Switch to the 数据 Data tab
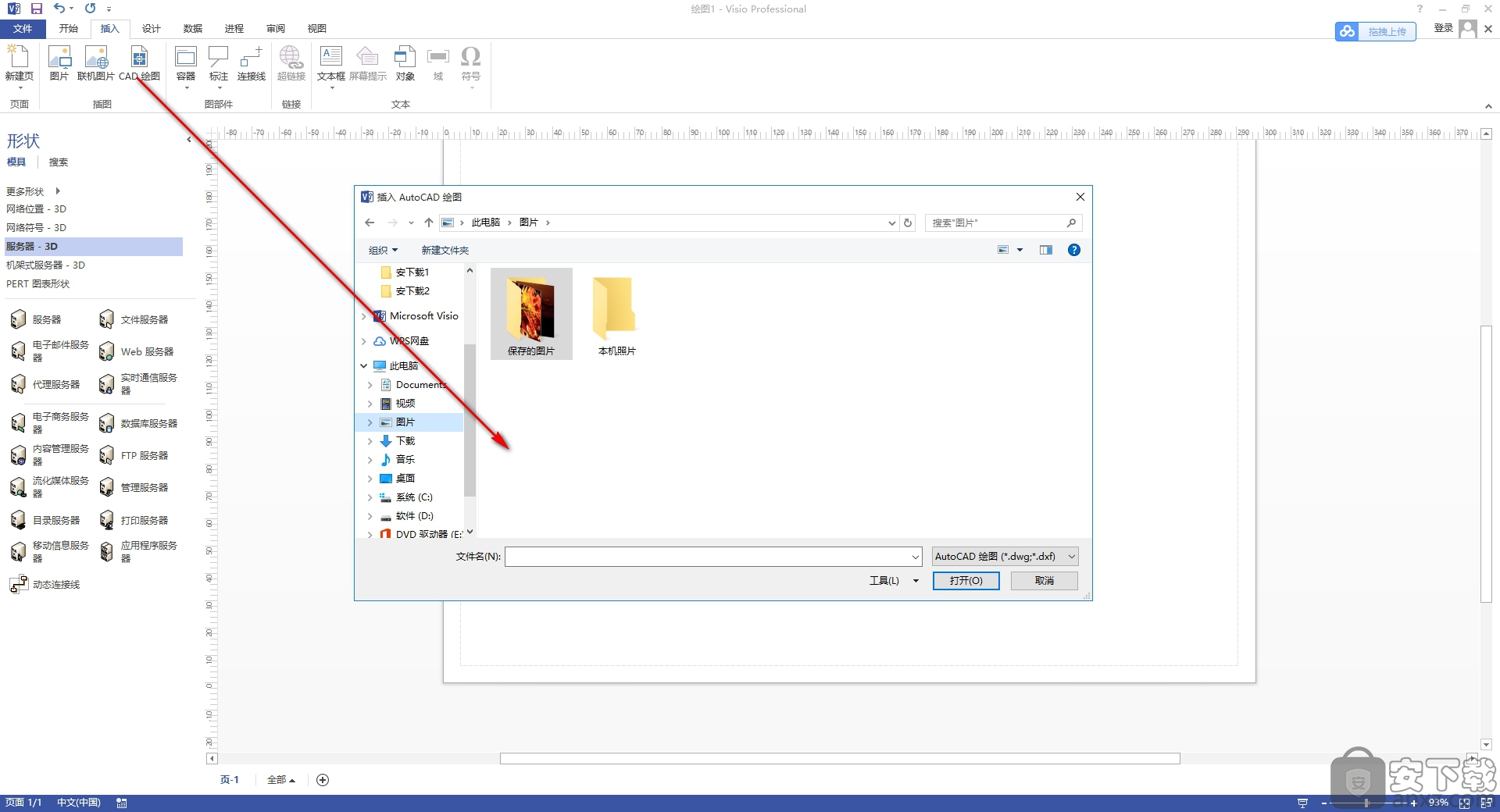 tap(193, 29)
